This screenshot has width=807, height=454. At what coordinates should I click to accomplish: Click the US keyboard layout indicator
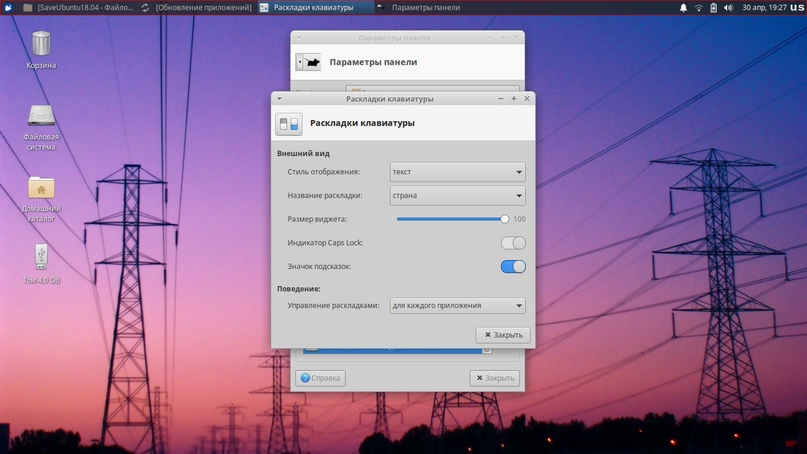[797, 7]
